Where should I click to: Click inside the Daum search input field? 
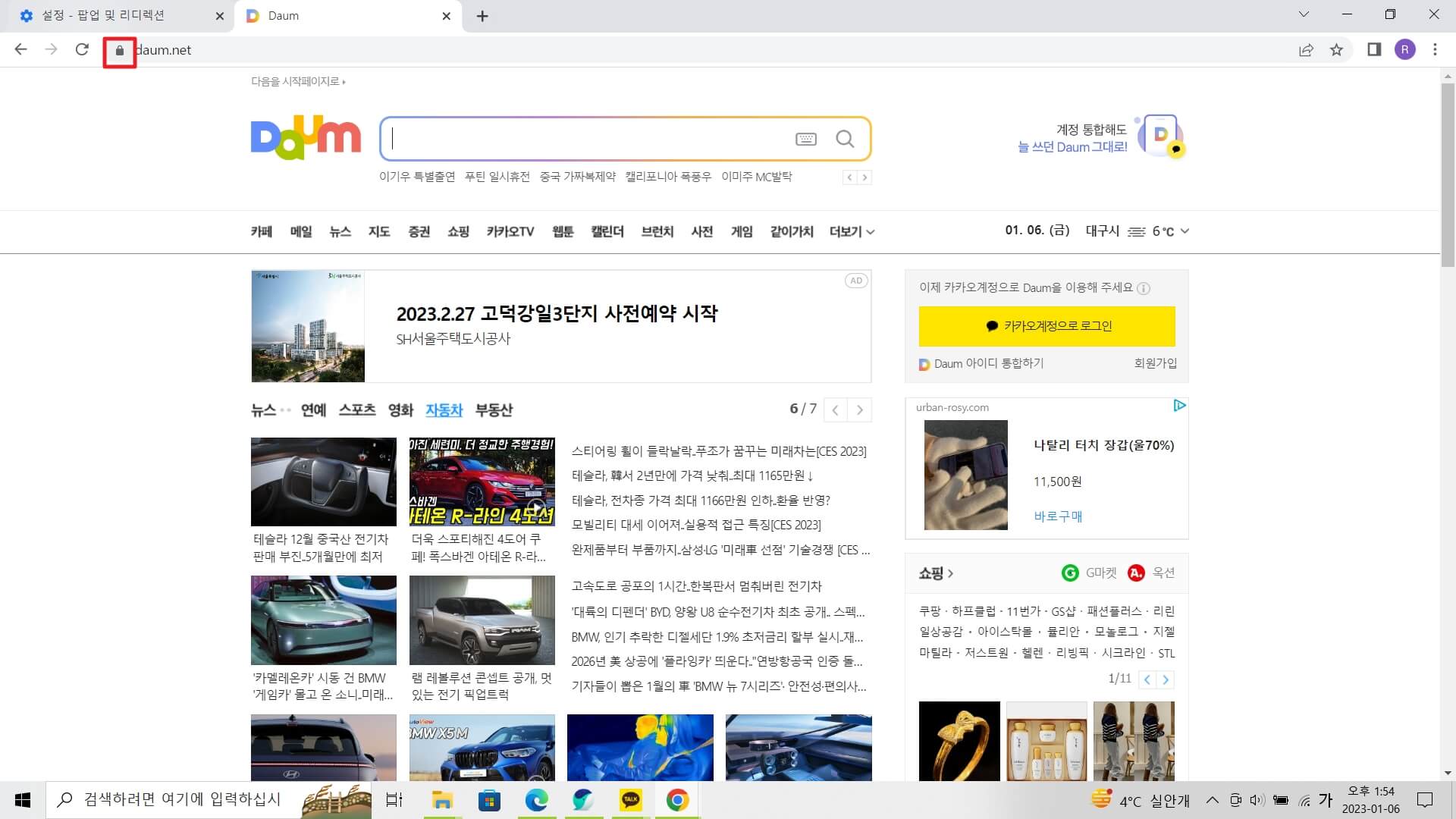coord(591,139)
